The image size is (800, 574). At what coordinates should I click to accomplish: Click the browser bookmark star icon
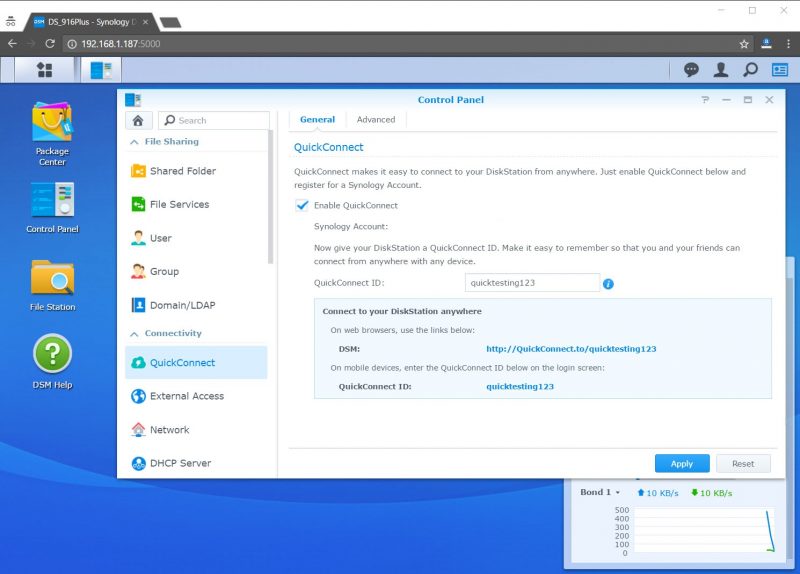click(x=744, y=44)
